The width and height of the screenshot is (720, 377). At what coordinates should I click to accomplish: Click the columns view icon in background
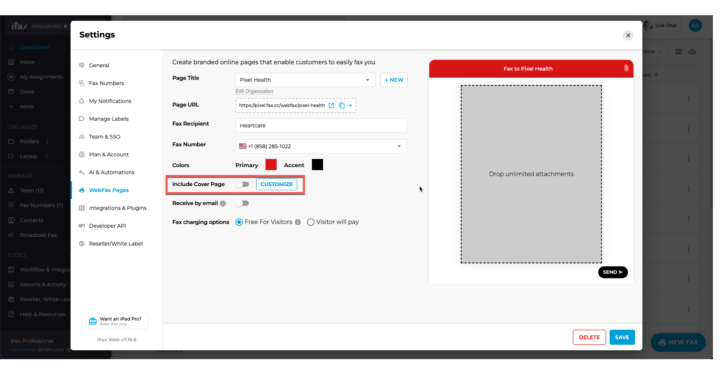pos(678,52)
